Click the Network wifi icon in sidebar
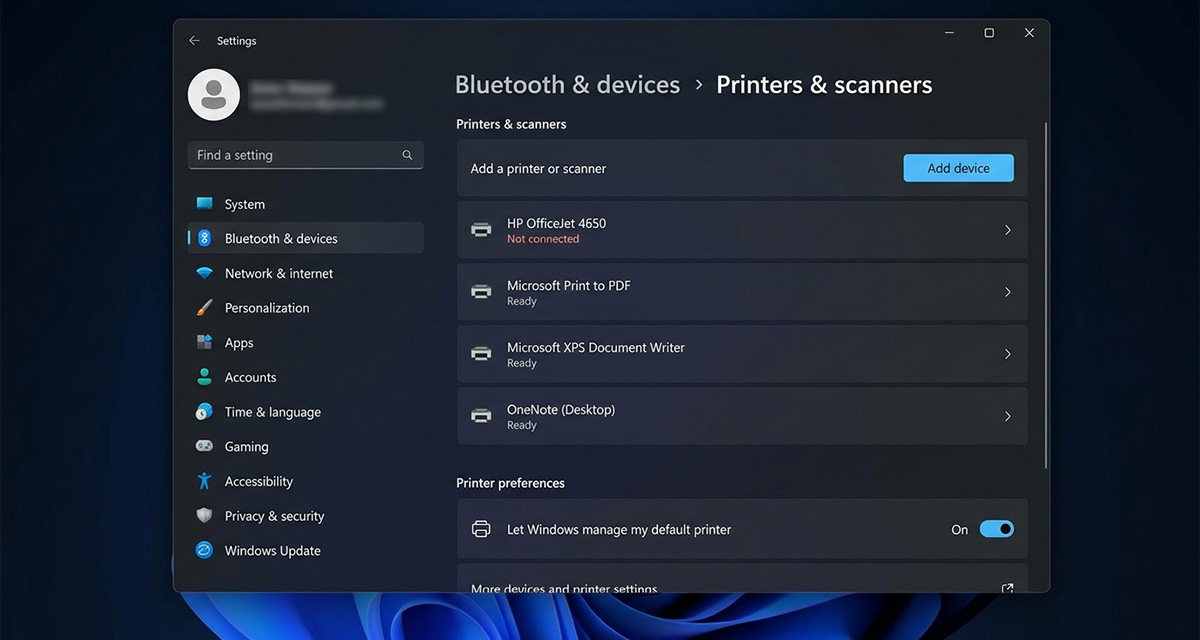 click(x=204, y=273)
